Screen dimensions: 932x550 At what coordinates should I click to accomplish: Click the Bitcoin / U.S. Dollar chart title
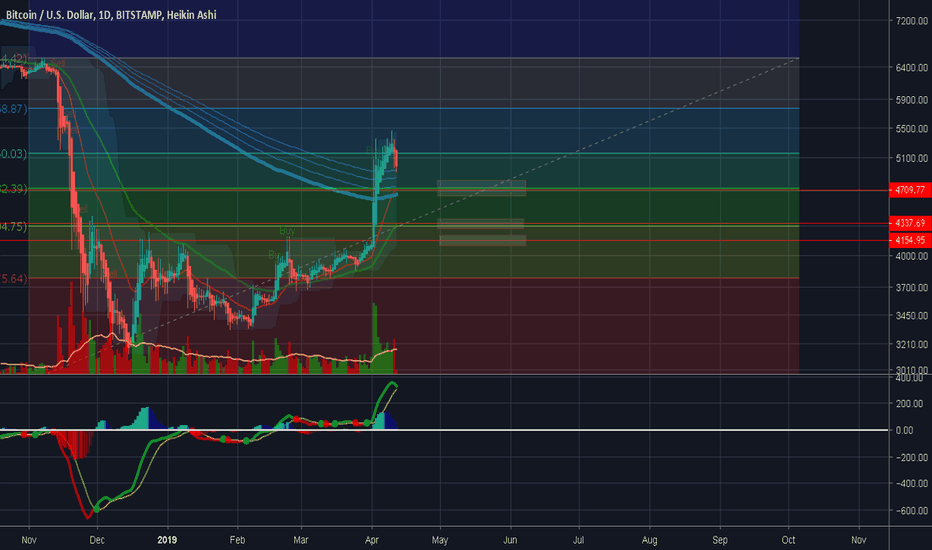(x=111, y=15)
